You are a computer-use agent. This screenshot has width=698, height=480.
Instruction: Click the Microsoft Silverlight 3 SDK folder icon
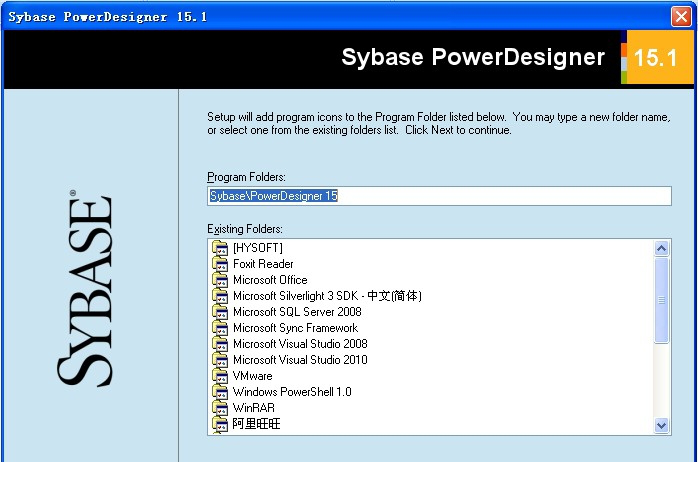220,296
